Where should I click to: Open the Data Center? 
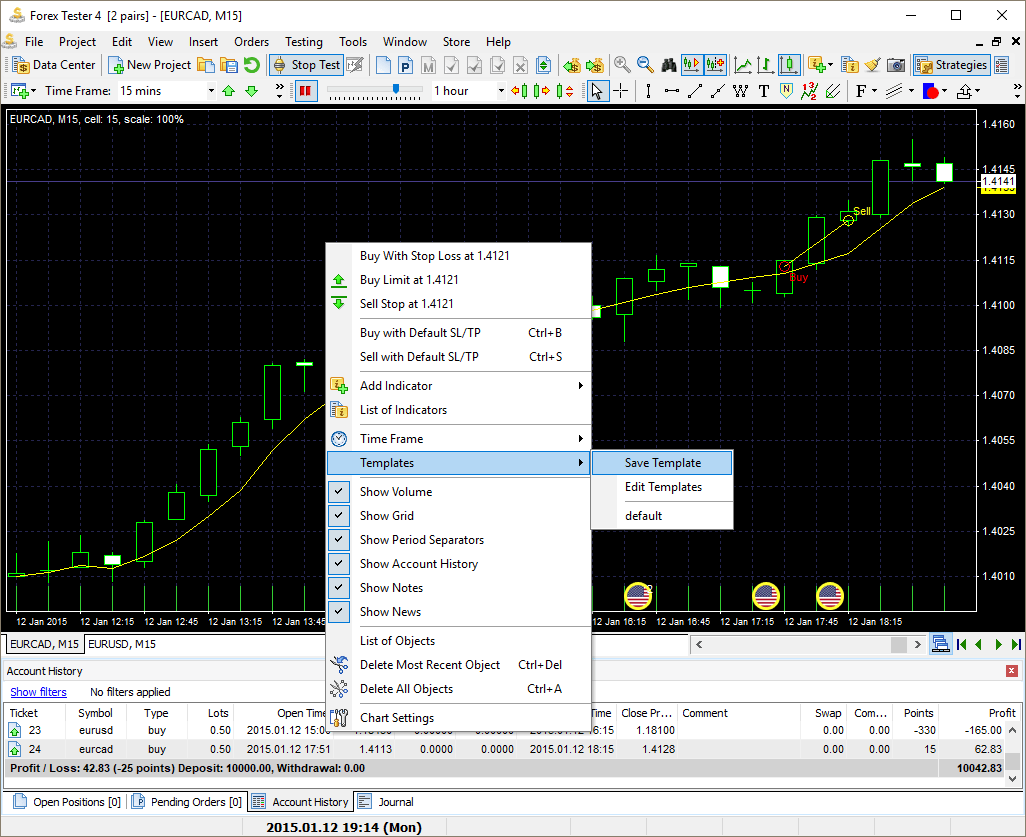(x=54, y=65)
